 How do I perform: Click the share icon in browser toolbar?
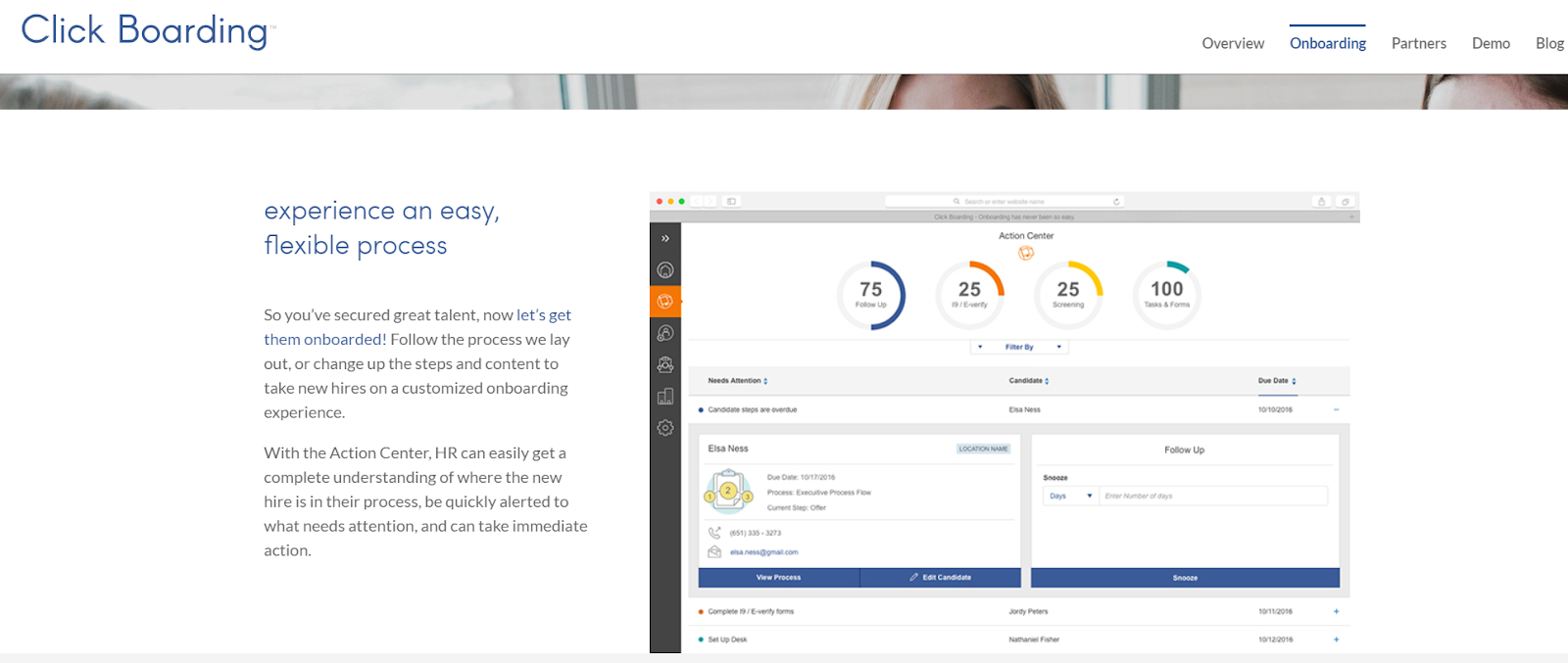coord(1322,201)
